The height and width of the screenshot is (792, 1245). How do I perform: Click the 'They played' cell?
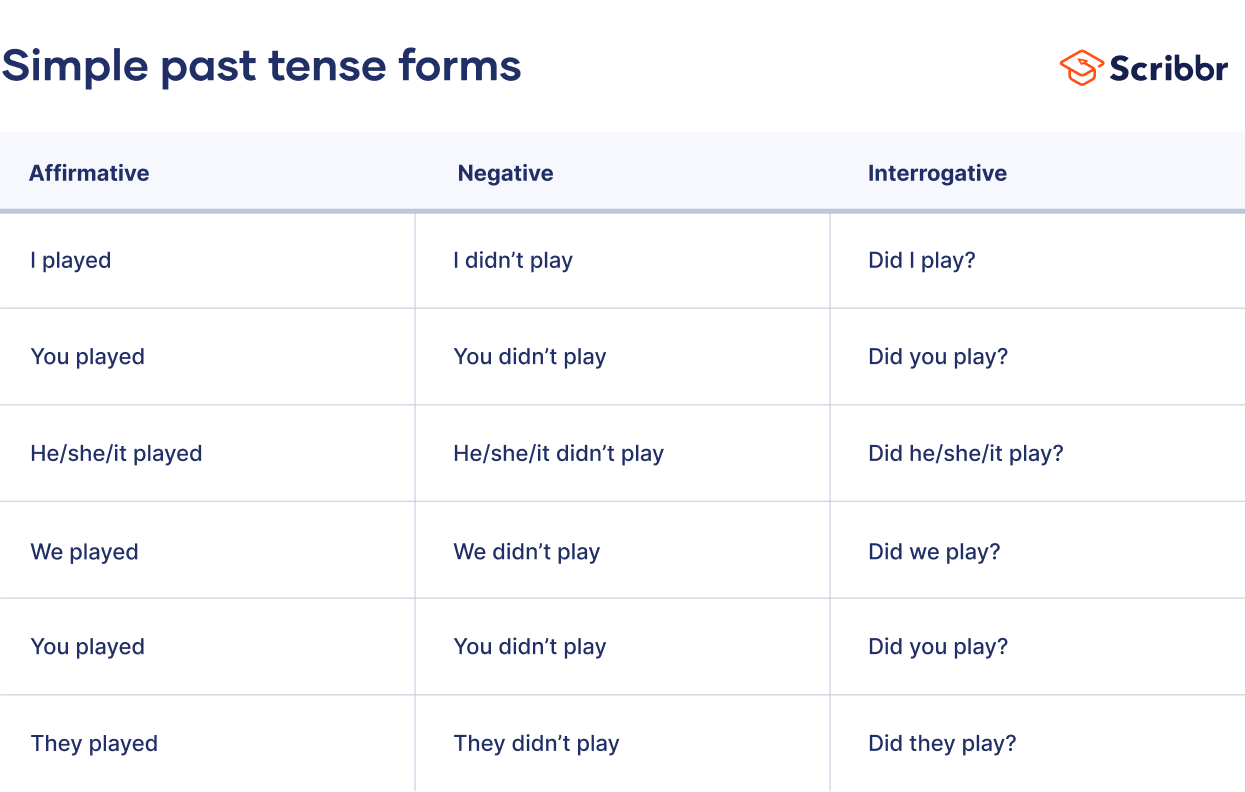point(94,744)
